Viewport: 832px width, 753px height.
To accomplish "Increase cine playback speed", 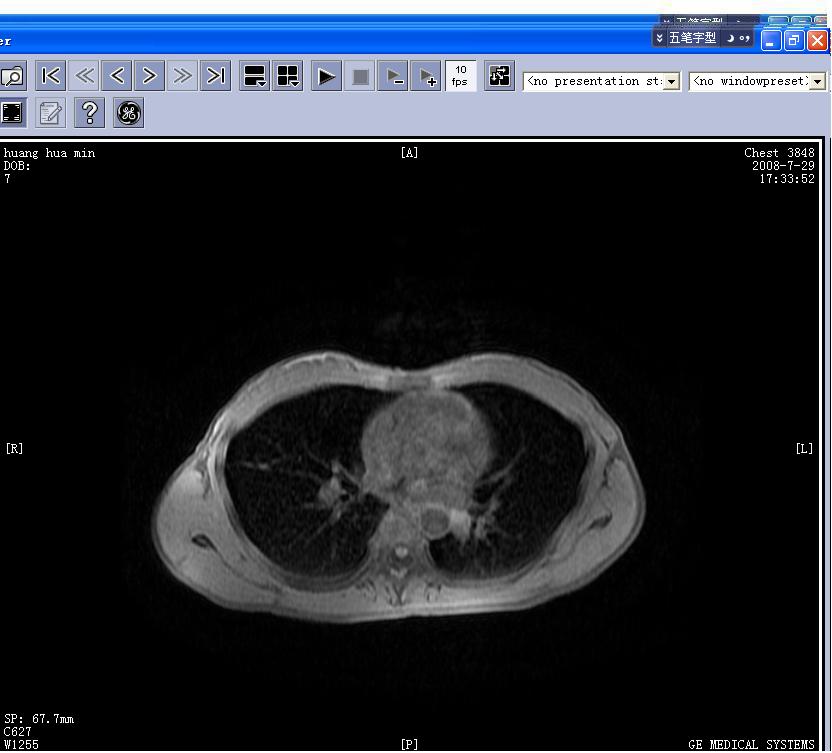I will [426, 76].
